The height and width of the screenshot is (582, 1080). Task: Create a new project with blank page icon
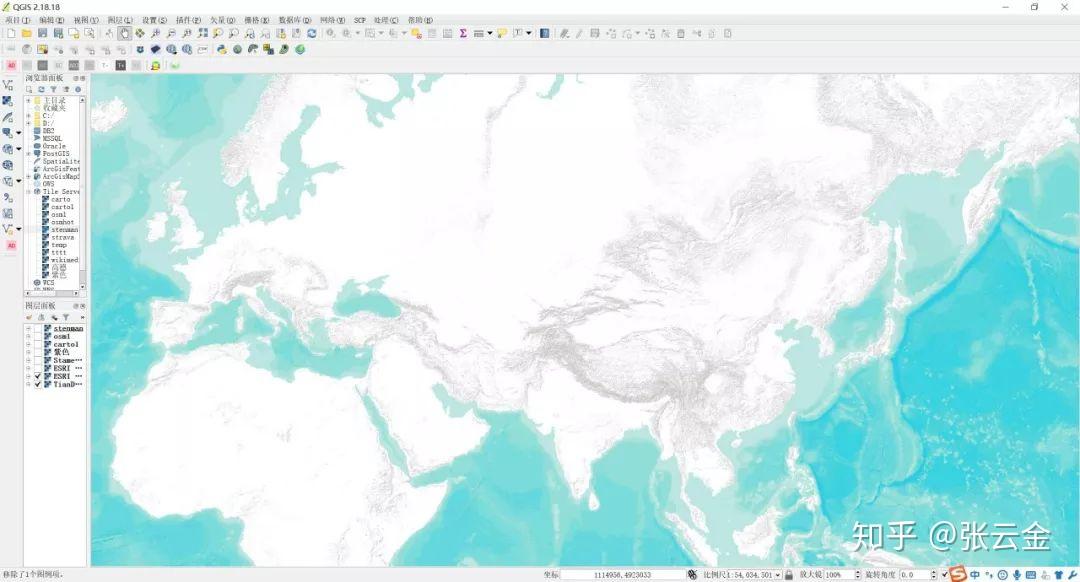11,33
